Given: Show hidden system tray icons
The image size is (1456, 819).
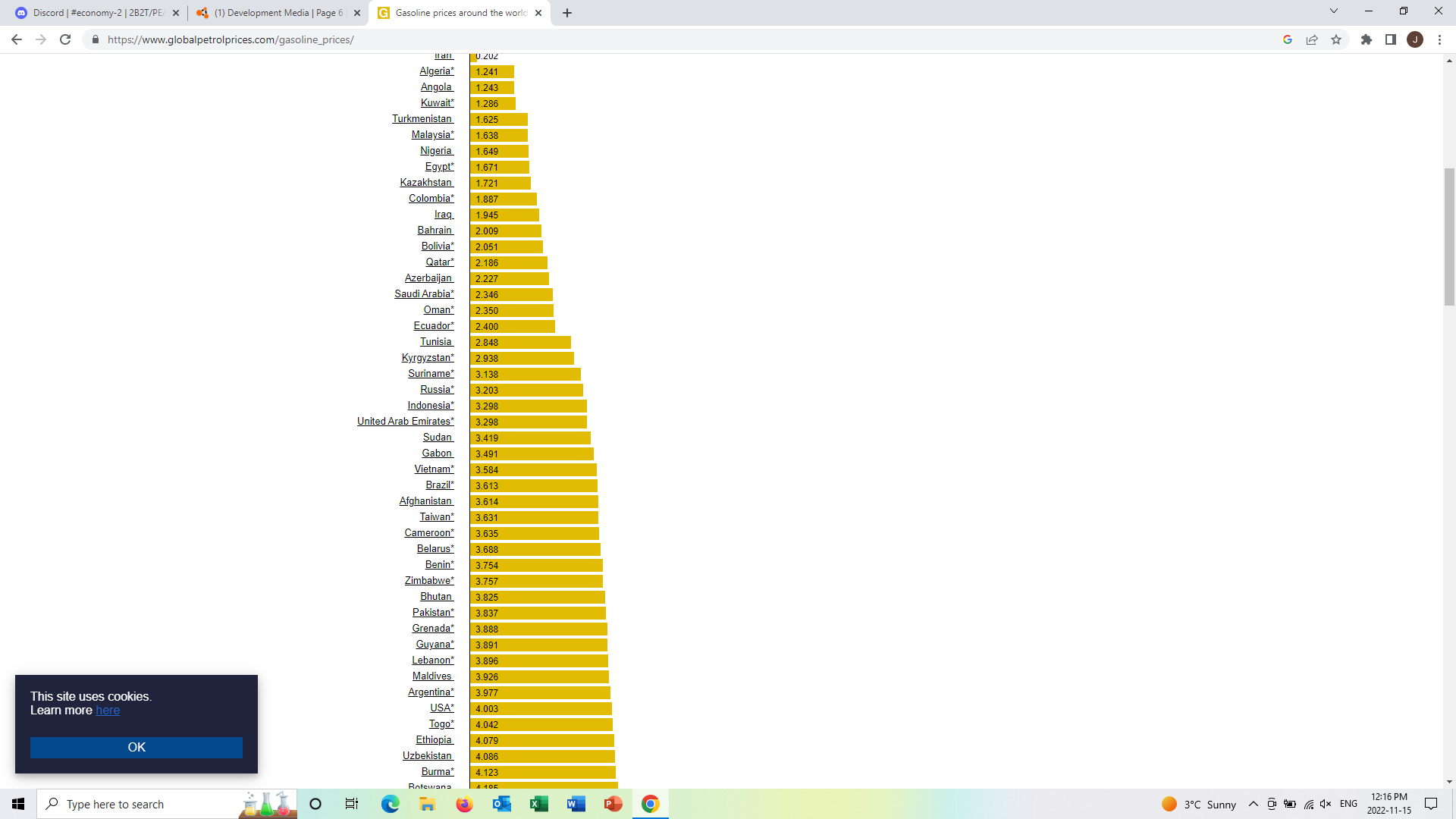Looking at the screenshot, I should pos(1254,804).
